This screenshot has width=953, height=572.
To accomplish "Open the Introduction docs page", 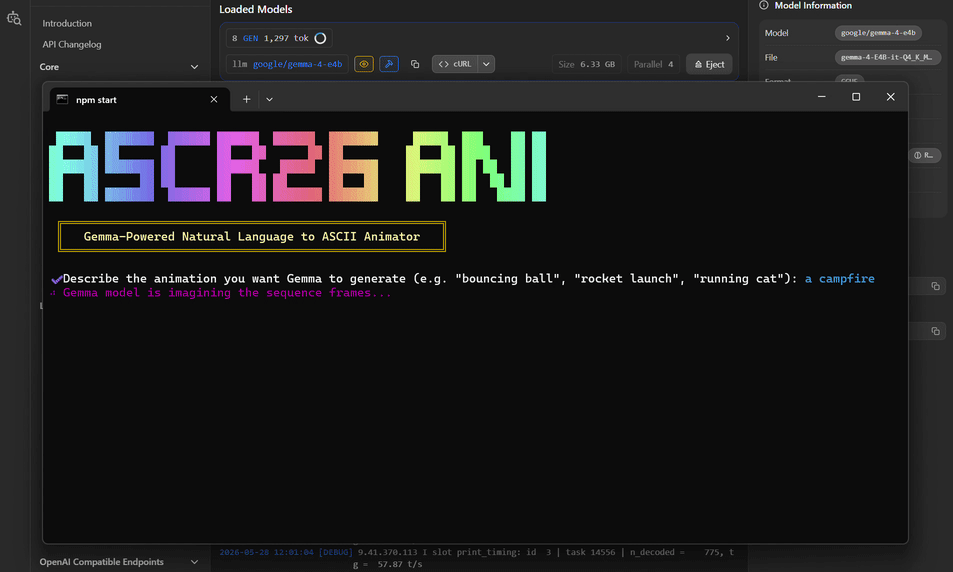I will coord(67,23).
